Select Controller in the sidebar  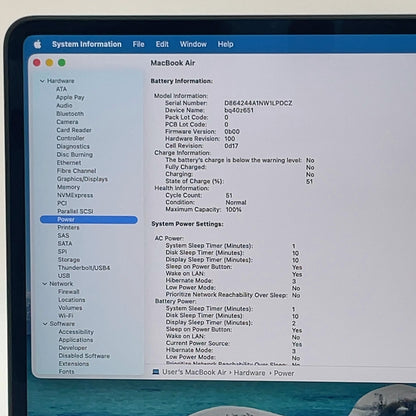[x=70, y=138]
